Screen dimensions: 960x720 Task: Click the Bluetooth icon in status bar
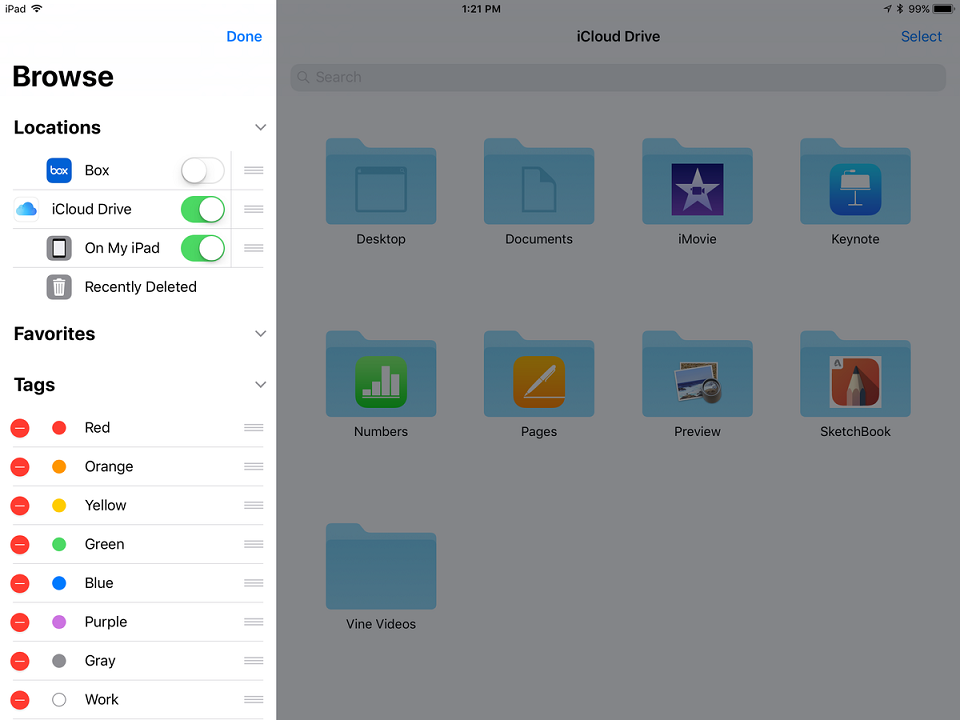(x=900, y=9)
